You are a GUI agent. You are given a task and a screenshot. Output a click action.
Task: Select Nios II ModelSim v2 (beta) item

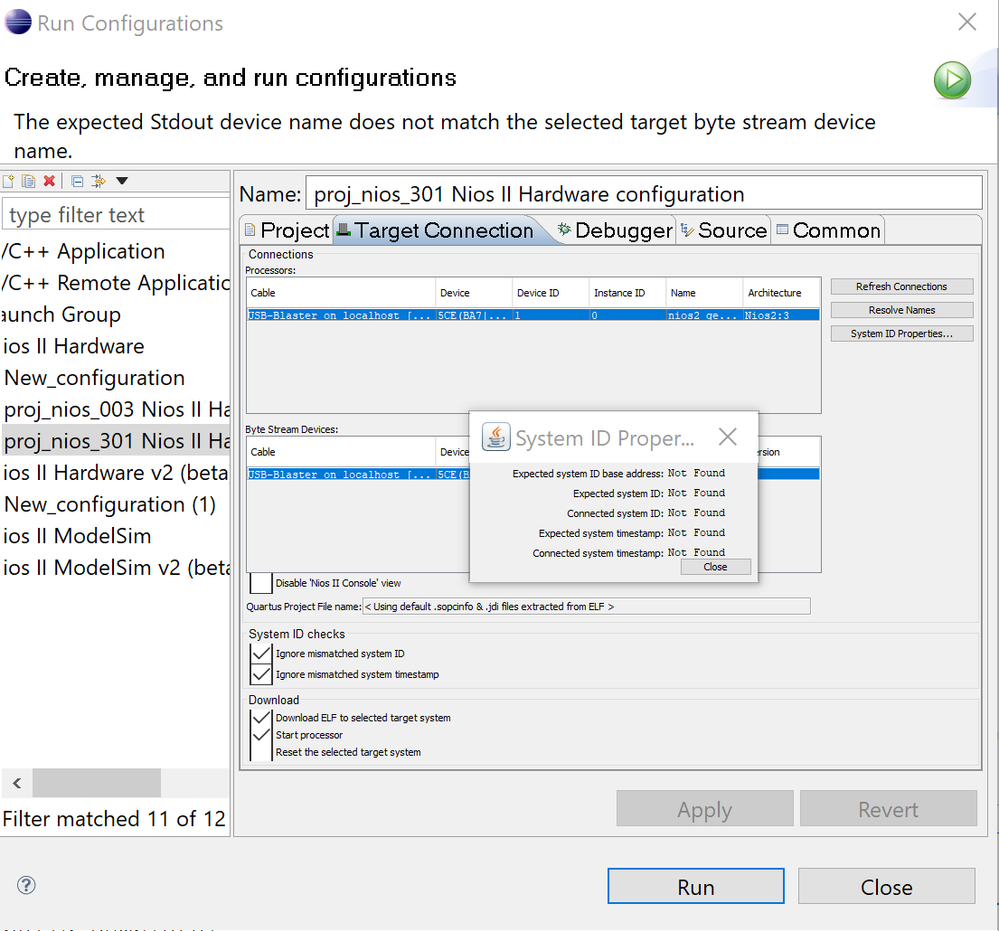point(115,568)
